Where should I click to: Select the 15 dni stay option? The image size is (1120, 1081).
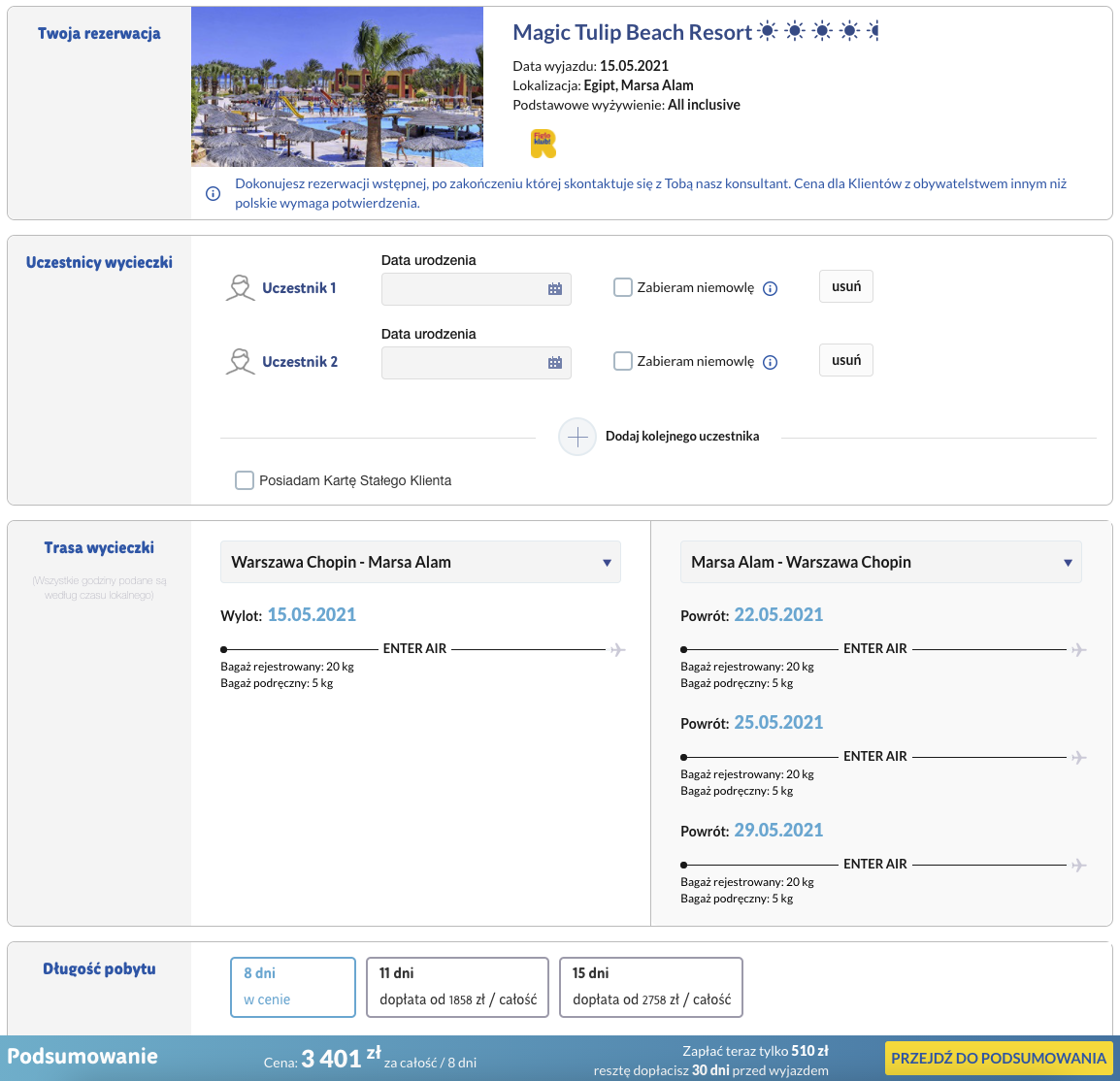point(650,987)
